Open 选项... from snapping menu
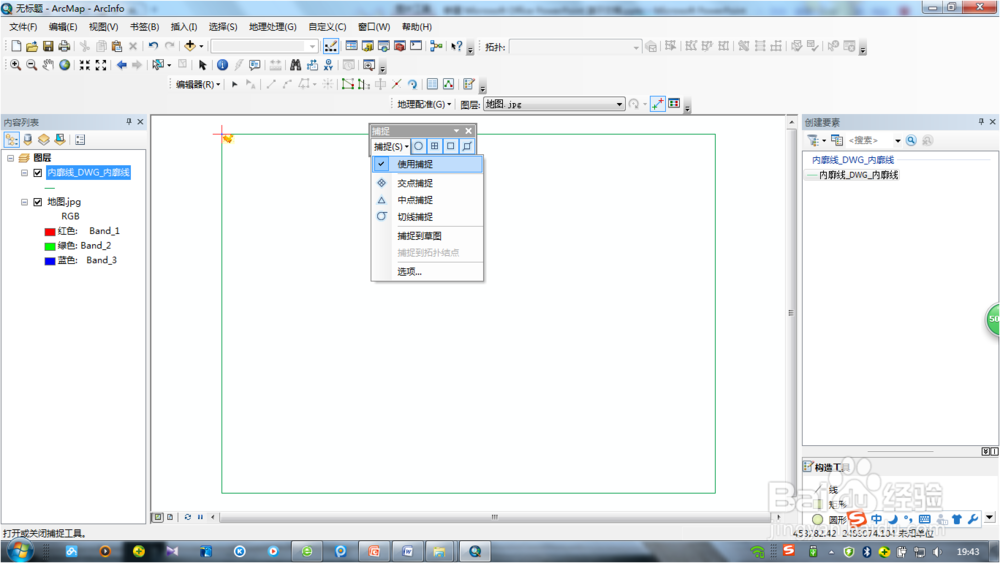Screen dimensions: 1000x563 click(x=427, y=272)
